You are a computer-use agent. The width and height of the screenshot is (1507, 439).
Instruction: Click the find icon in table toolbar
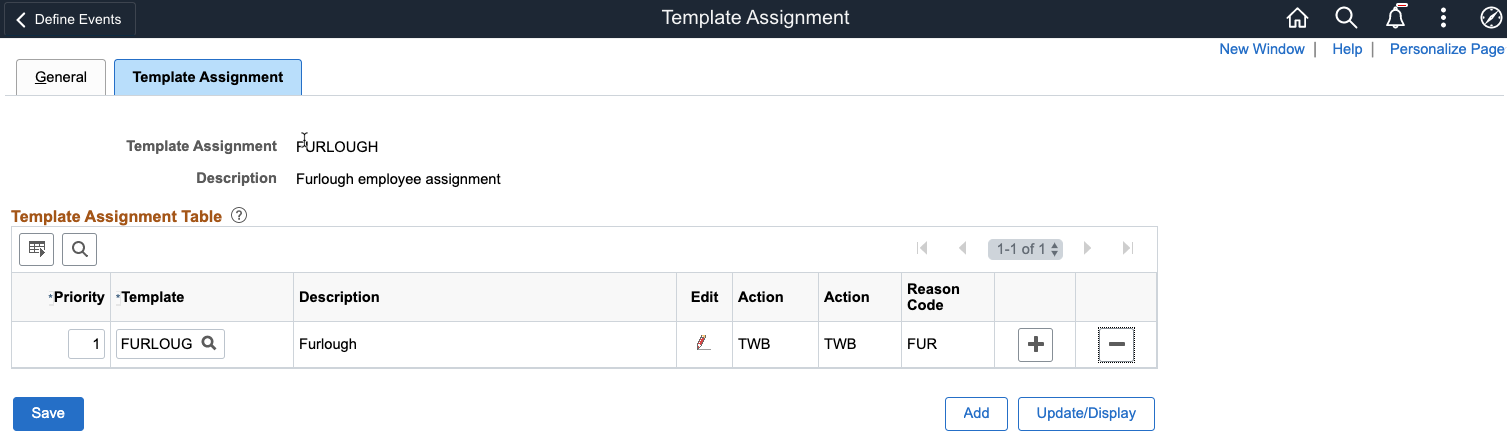tap(79, 249)
